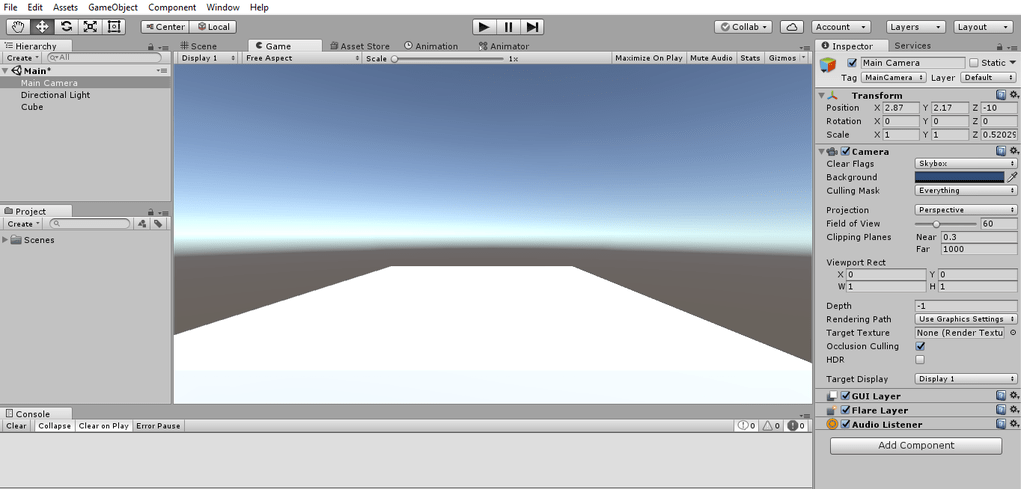Select Directional Light in Hierarchy
Viewport: 1021px width, 489px height.
click(x=55, y=95)
